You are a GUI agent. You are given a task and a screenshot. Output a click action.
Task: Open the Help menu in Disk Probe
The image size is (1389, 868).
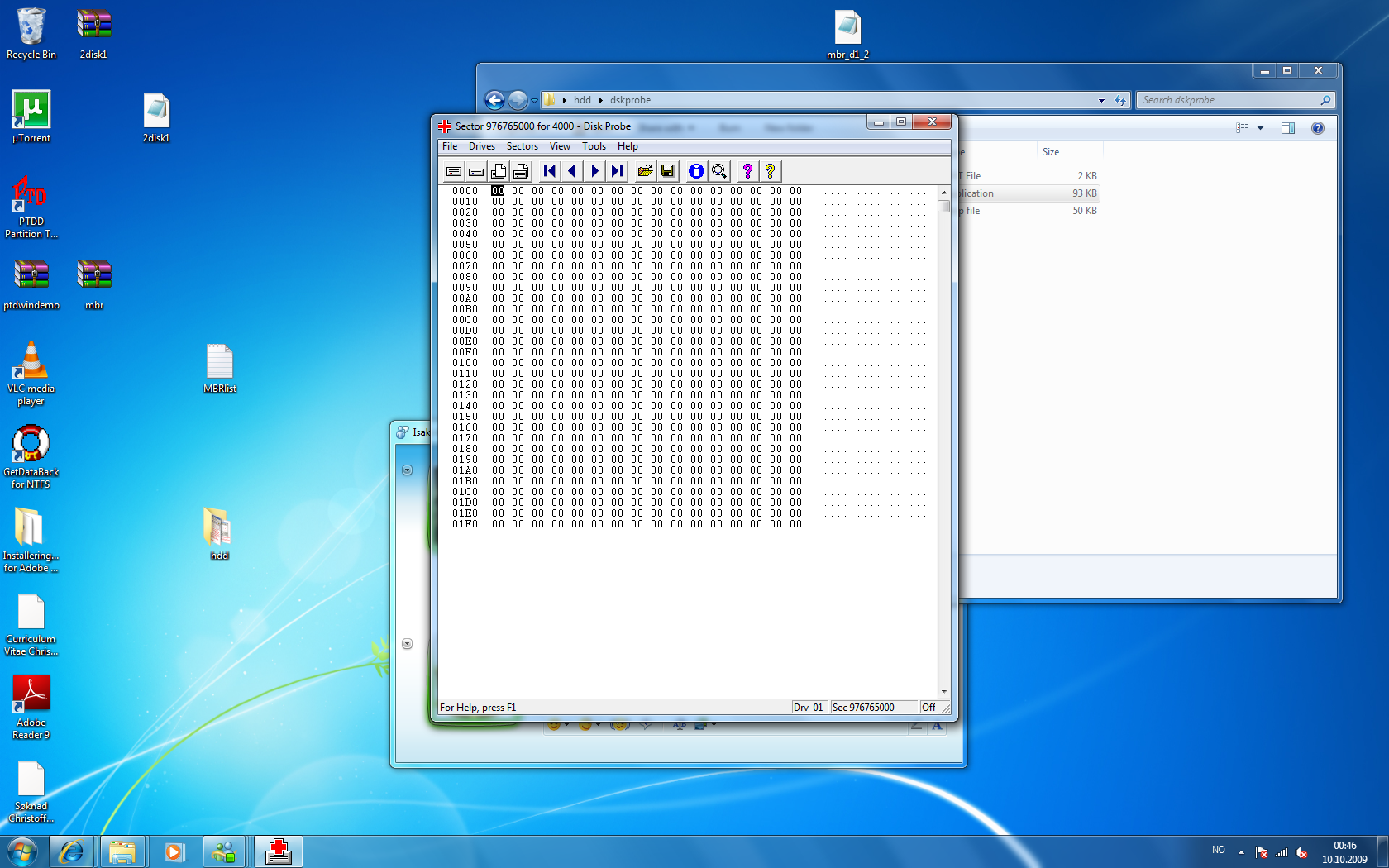click(628, 146)
